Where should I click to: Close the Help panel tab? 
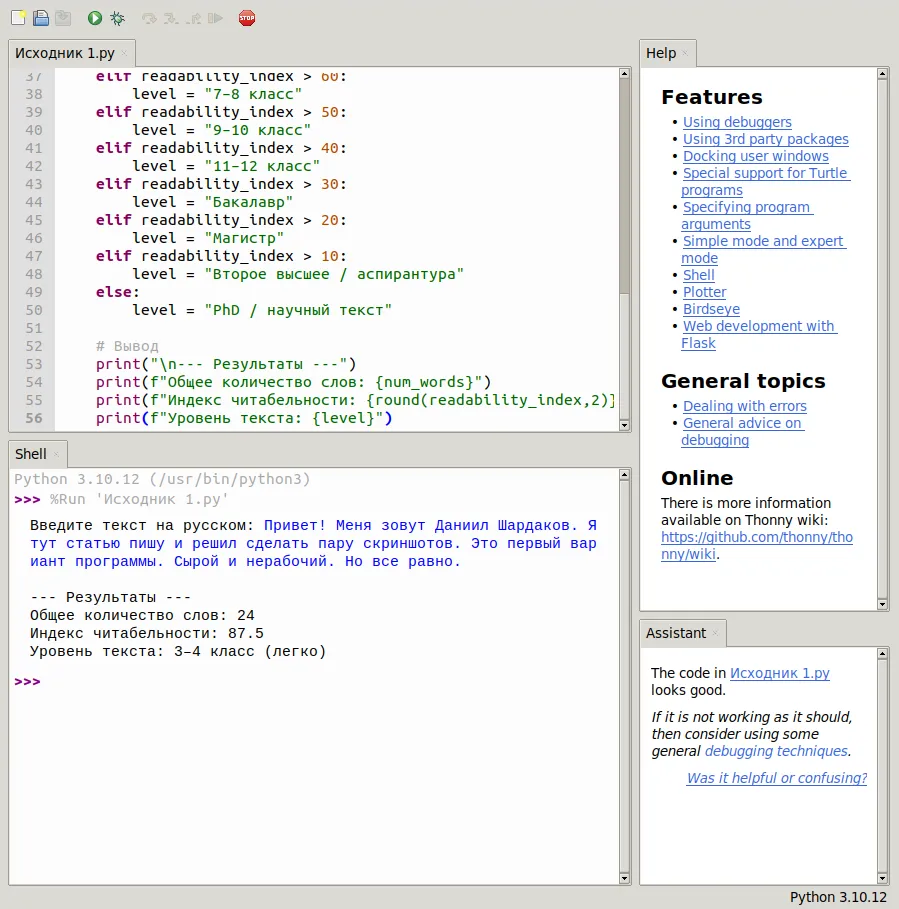685,53
